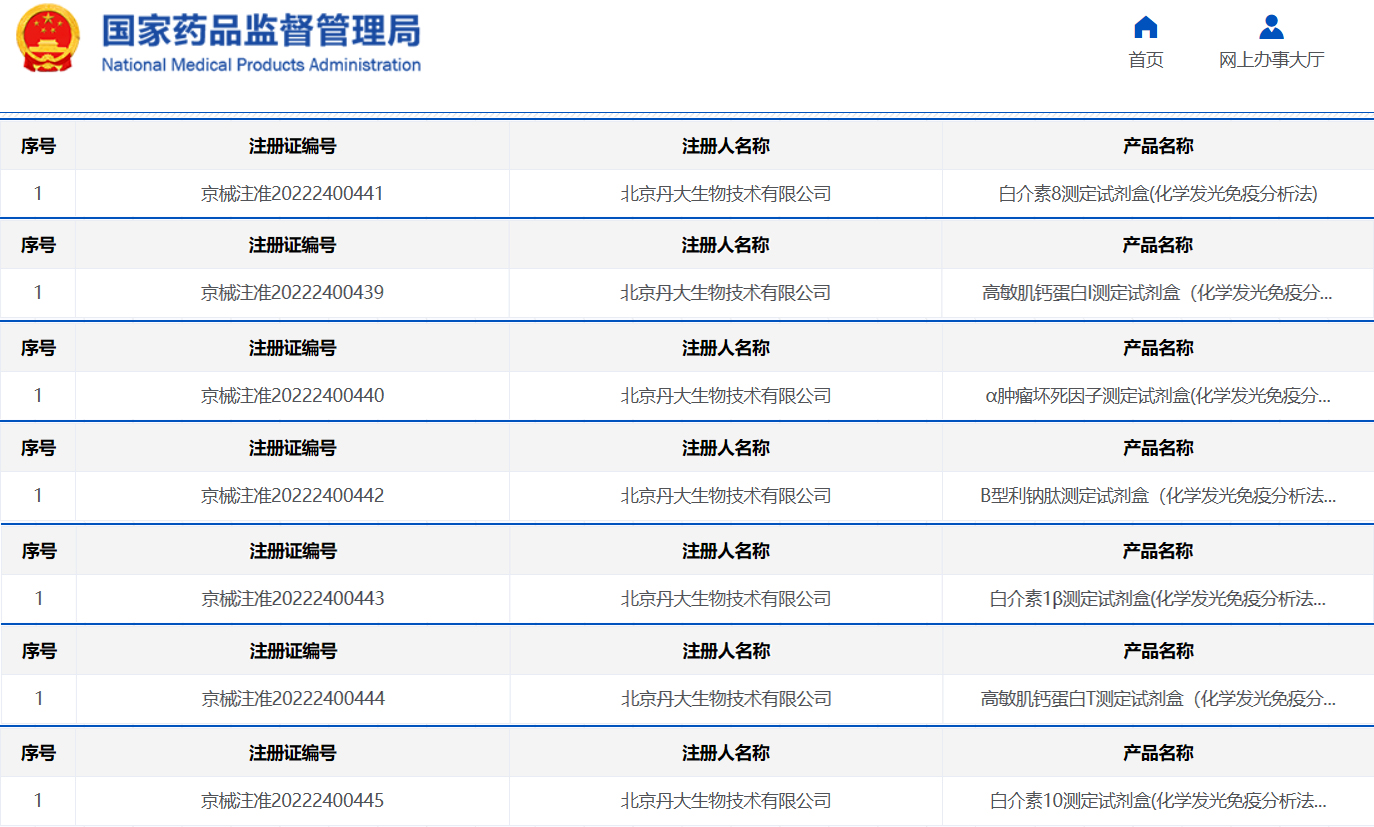Click 序号 header above the 20222400441 row

click(38, 146)
